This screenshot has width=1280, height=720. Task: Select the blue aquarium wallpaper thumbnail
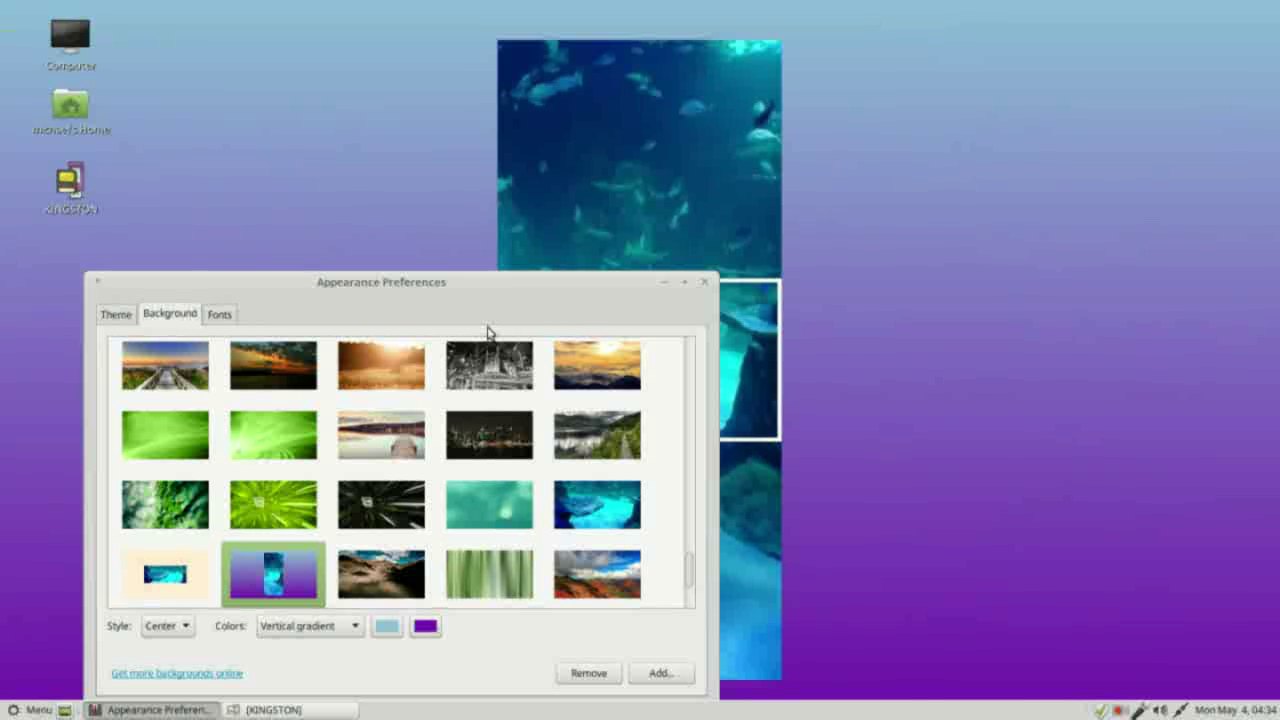click(x=597, y=505)
